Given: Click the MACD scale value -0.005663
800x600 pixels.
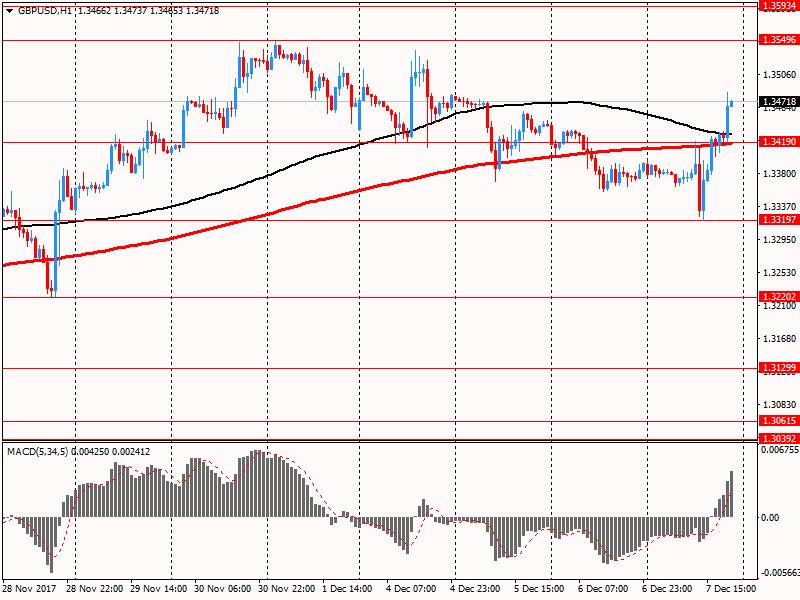Looking at the screenshot, I should point(780,573).
